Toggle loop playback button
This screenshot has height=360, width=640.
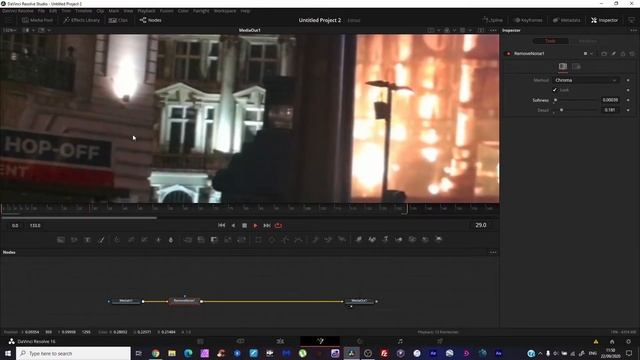pyautogui.click(x=278, y=225)
